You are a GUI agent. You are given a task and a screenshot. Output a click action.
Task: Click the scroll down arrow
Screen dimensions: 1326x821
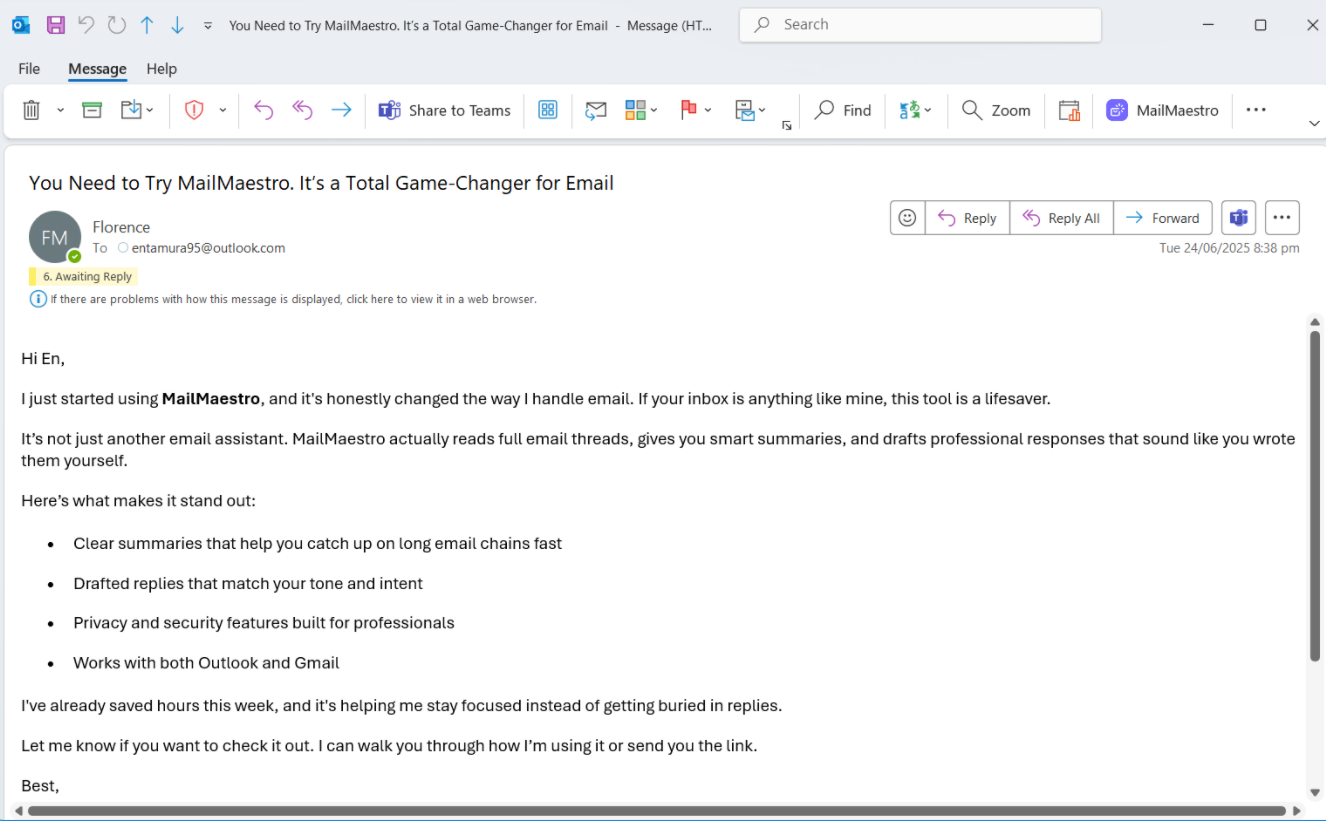coord(1315,792)
